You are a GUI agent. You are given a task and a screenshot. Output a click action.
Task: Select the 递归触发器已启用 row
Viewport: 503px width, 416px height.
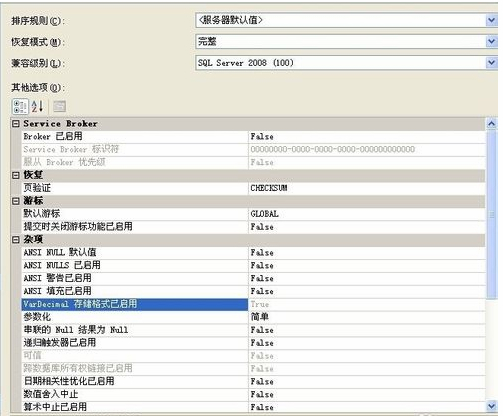pyautogui.click(x=135, y=343)
